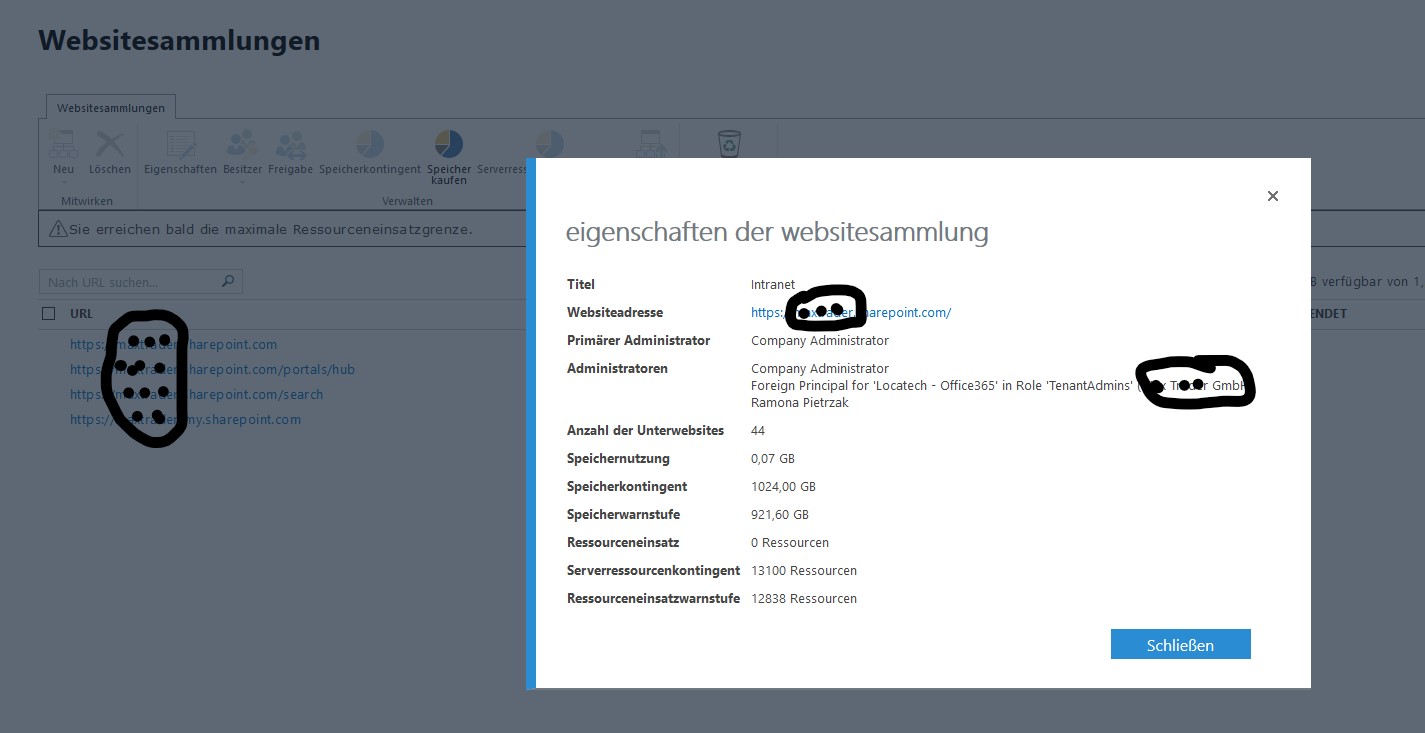Click the Anzahl der Unterwebsites label
The height and width of the screenshot is (733, 1425).
pyautogui.click(x=645, y=430)
